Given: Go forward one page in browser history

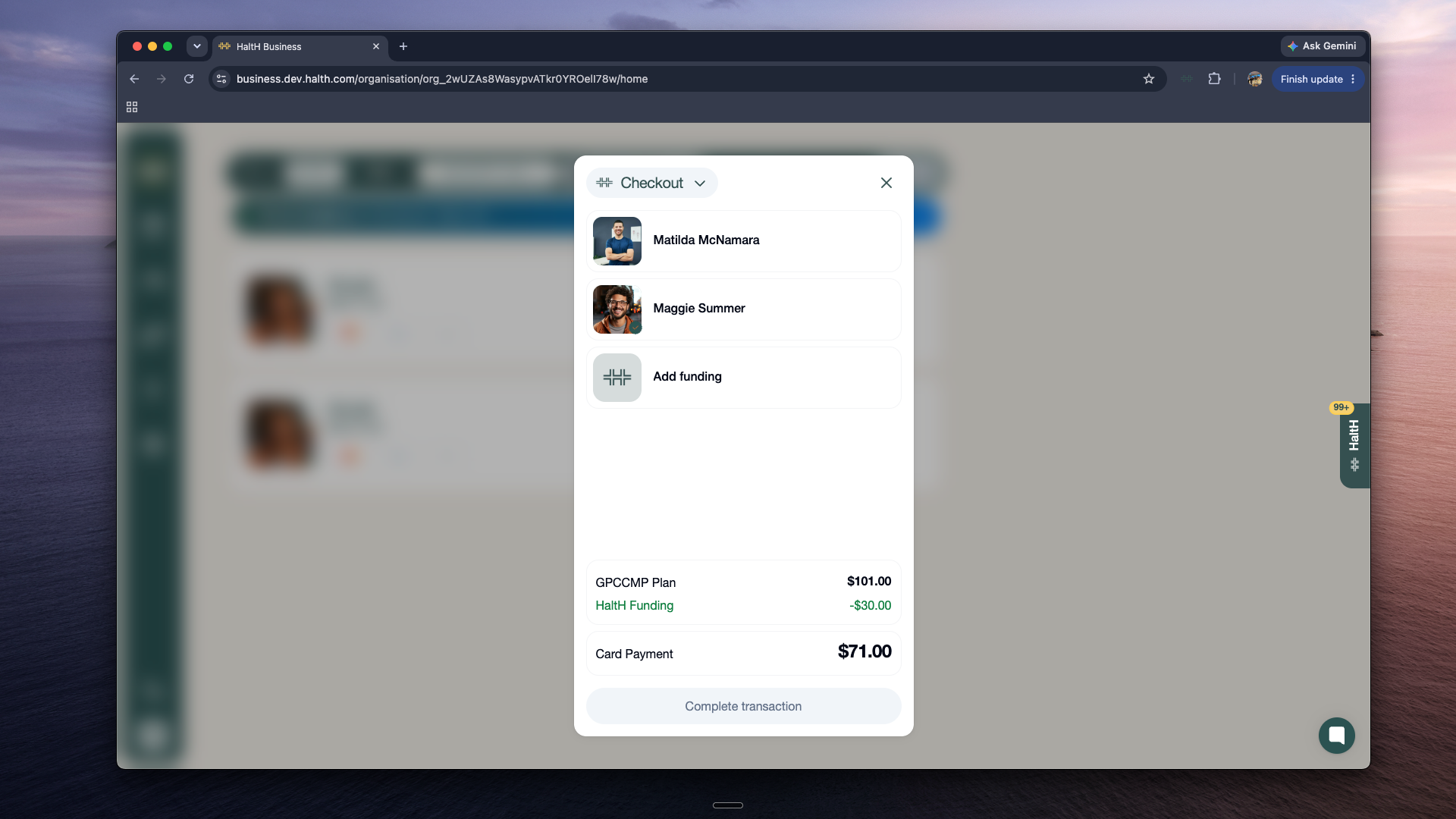Looking at the screenshot, I should 162,79.
